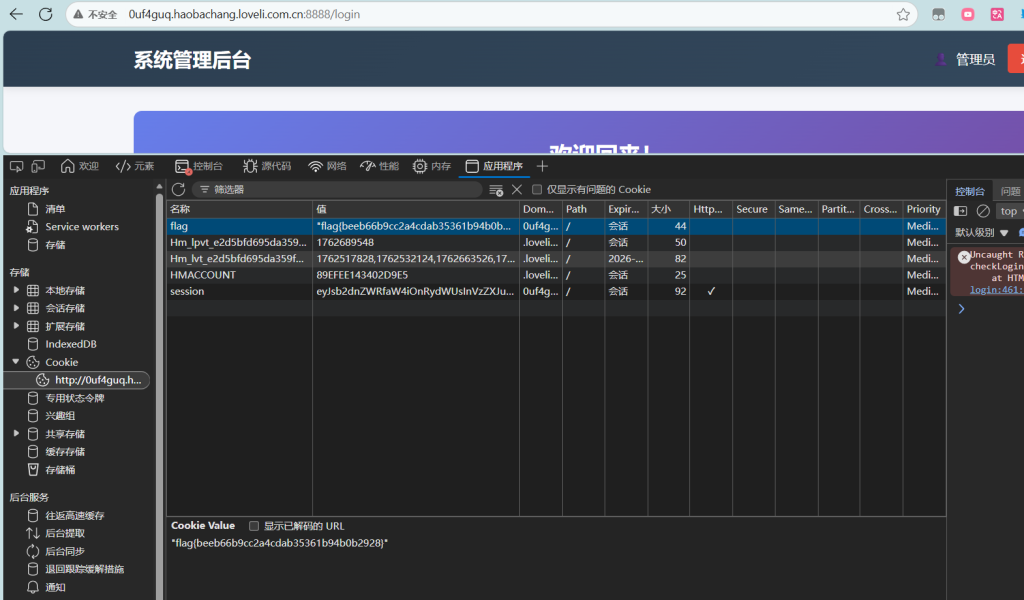Open the 源代码 tab
The image size is (1024, 600).
[267, 166]
